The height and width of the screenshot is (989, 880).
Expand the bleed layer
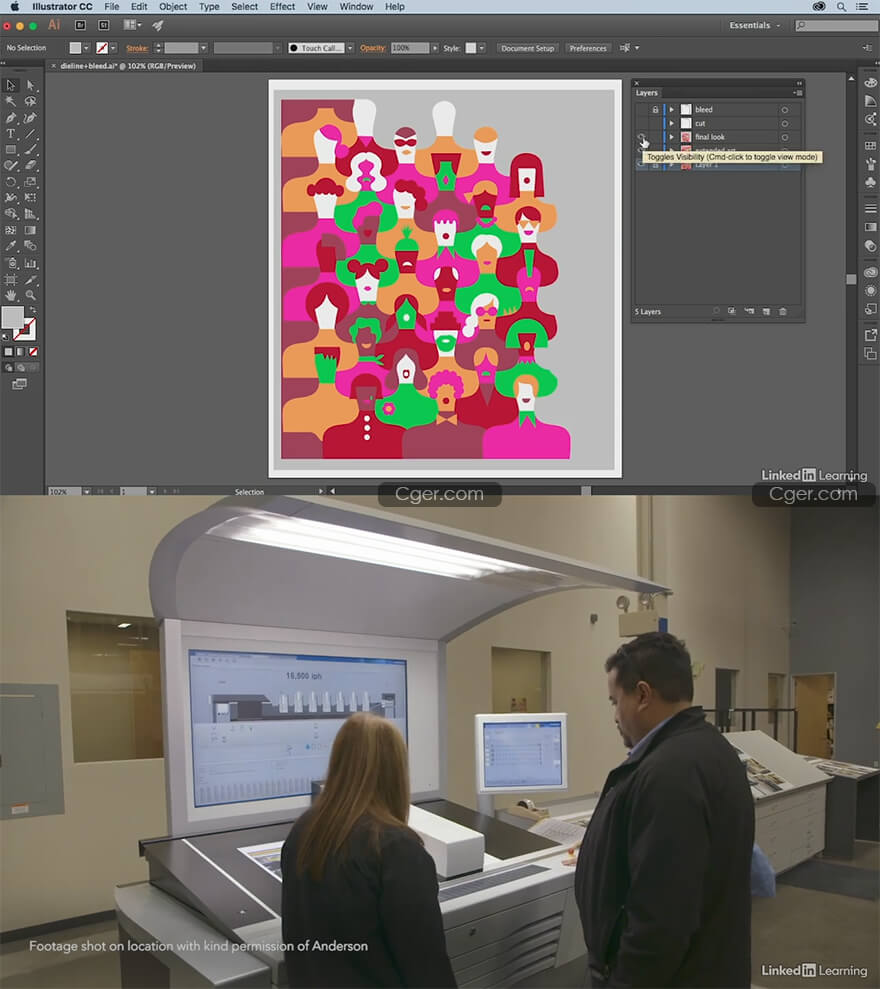pyautogui.click(x=671, y=110)
